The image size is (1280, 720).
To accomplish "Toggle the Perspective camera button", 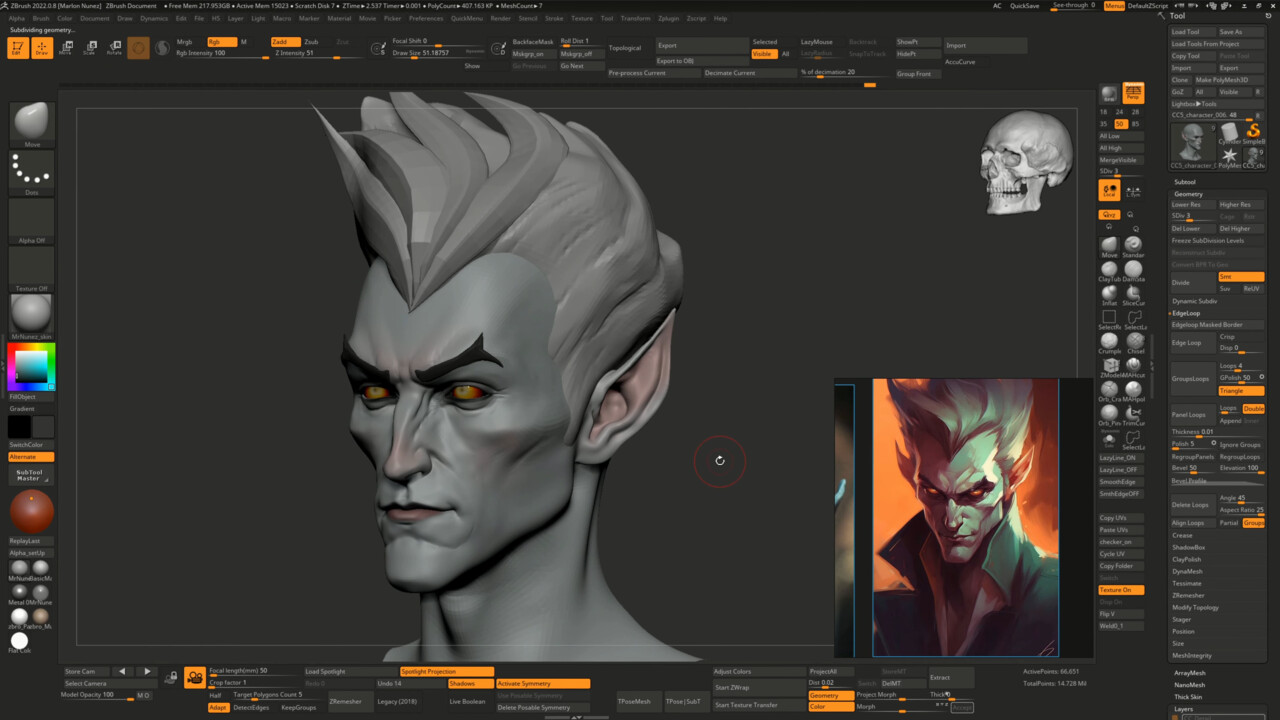I will tap(1133, 94).
